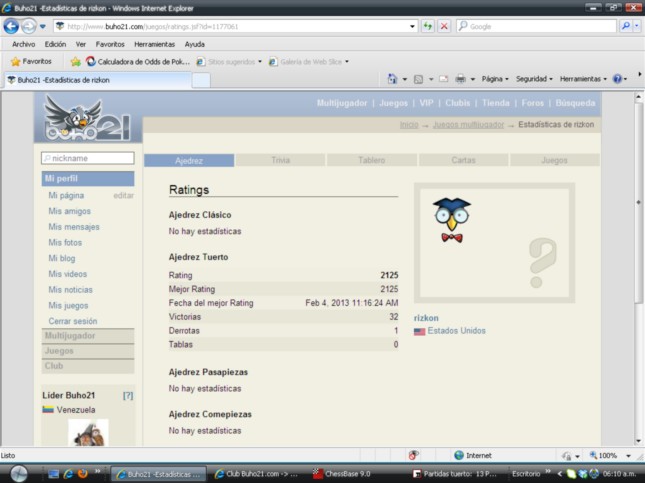Click the Cerrar sesión link
This screenshot has width=645, height=483.
[72, 321]
